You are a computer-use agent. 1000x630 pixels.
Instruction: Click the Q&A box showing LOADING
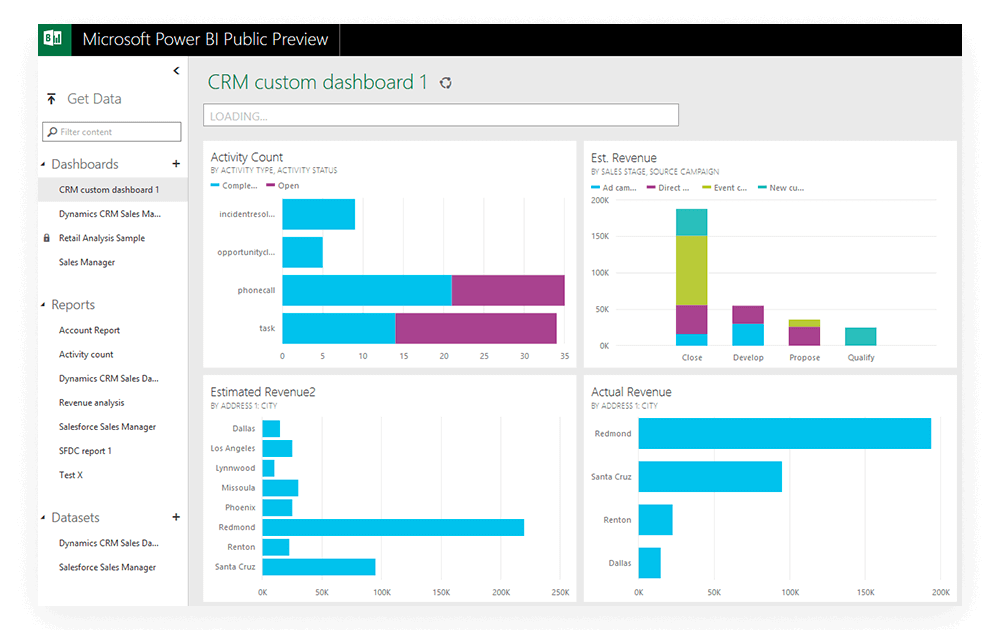coord(441,115)
